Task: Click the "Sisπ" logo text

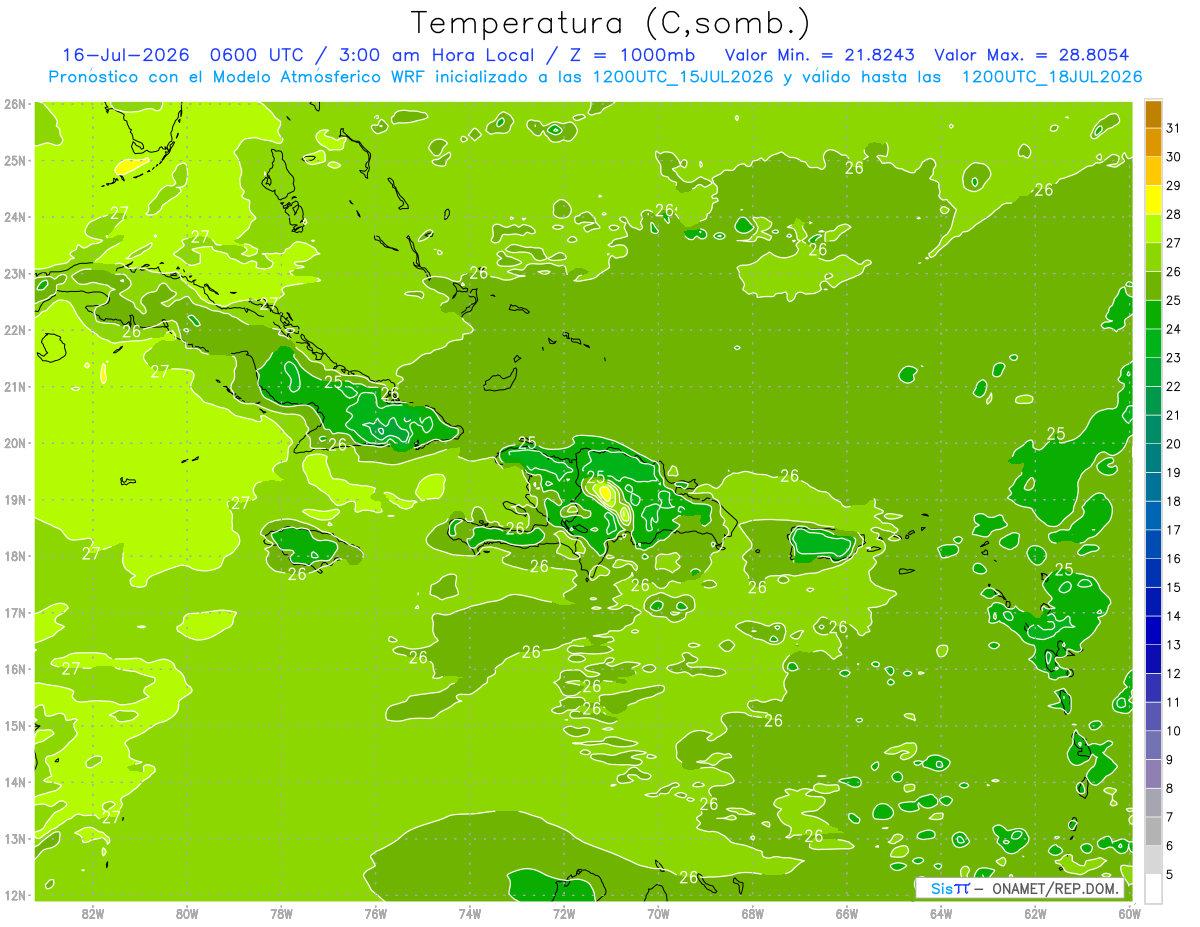Action: [x=950, y=888]
